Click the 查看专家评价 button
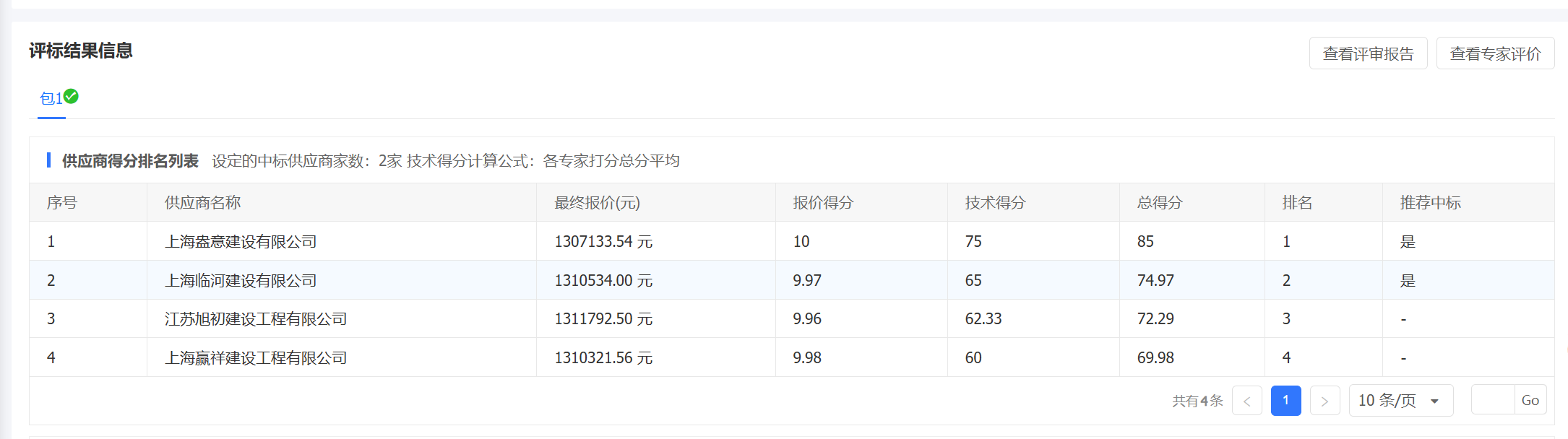 coord(1495,53)
